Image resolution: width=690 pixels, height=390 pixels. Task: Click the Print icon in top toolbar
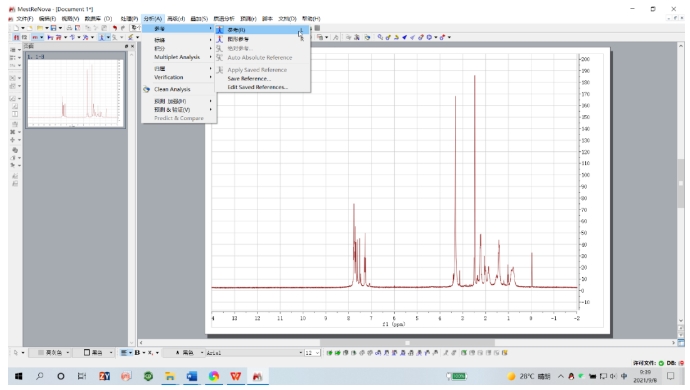[x=69, y=28]
